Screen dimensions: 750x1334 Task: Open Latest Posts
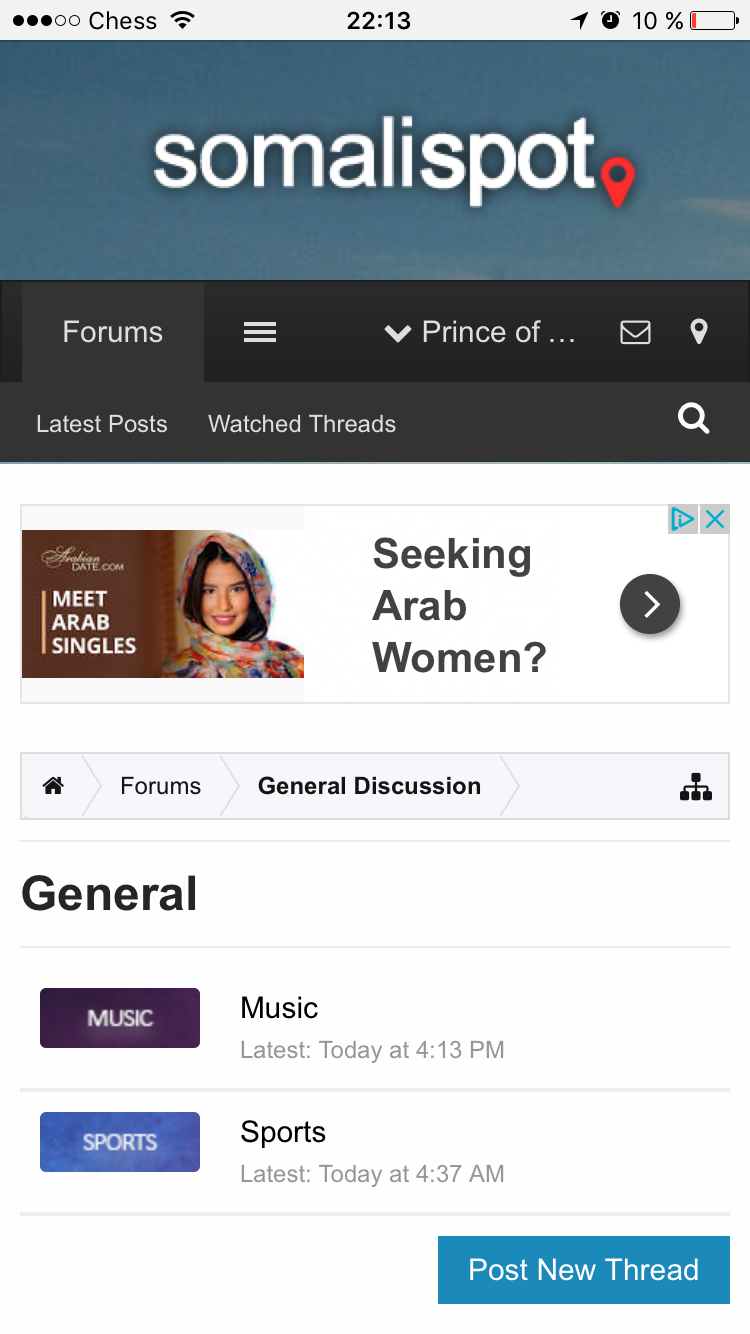click(x=102, y=424)
